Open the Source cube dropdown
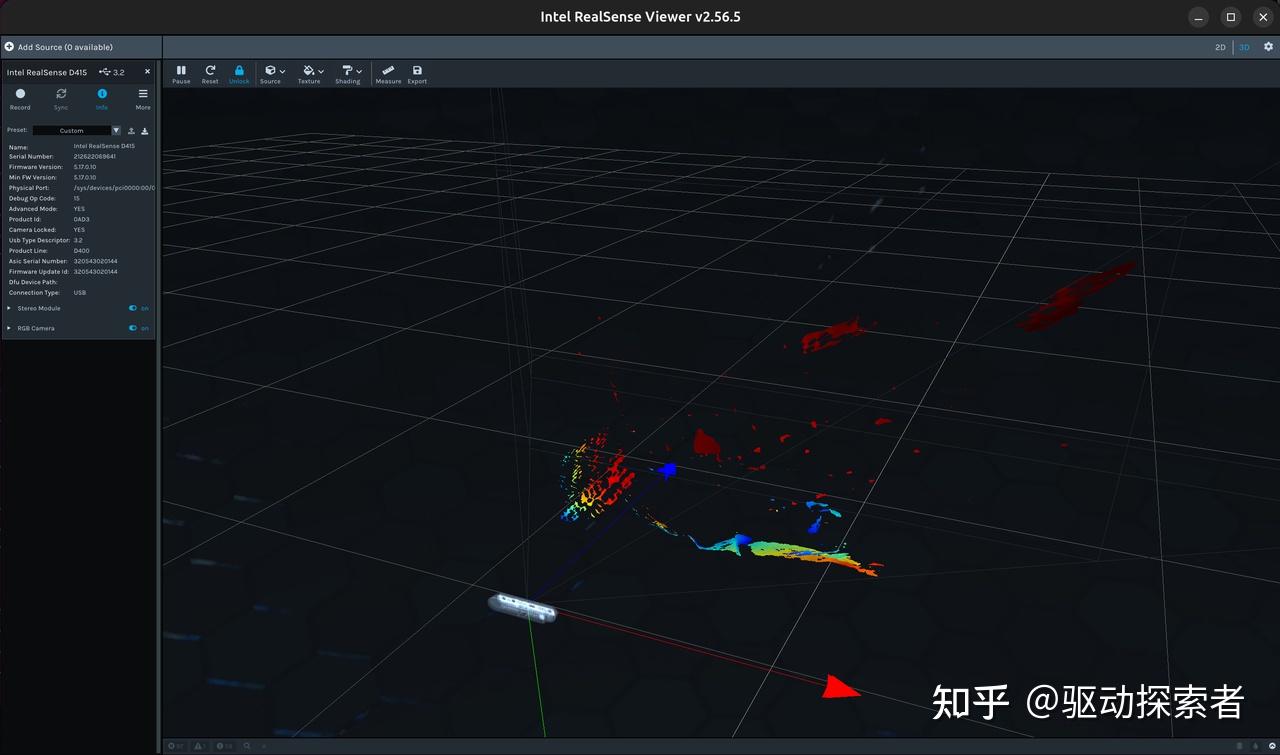The height and width of the screenshot is (755, 1280). (x=272, y=74)
